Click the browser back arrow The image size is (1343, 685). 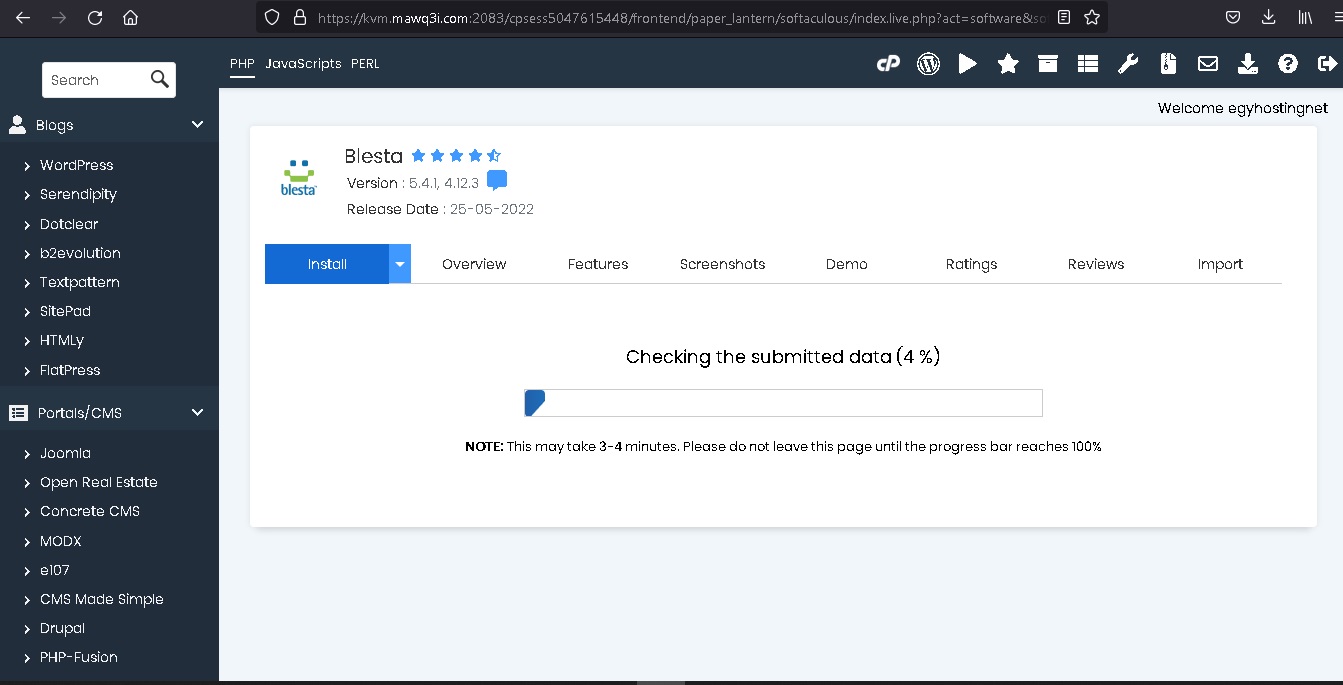[x=23, y=18]
